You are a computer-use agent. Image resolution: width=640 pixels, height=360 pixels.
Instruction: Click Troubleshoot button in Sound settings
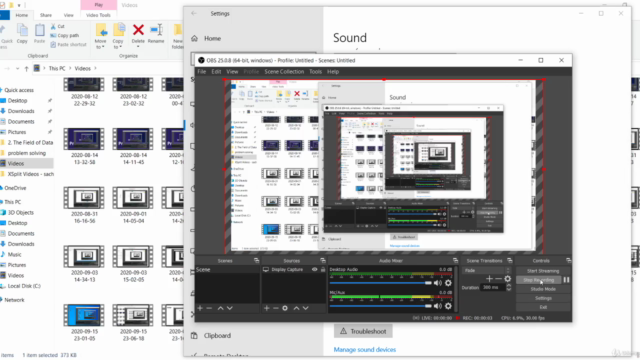363,331
